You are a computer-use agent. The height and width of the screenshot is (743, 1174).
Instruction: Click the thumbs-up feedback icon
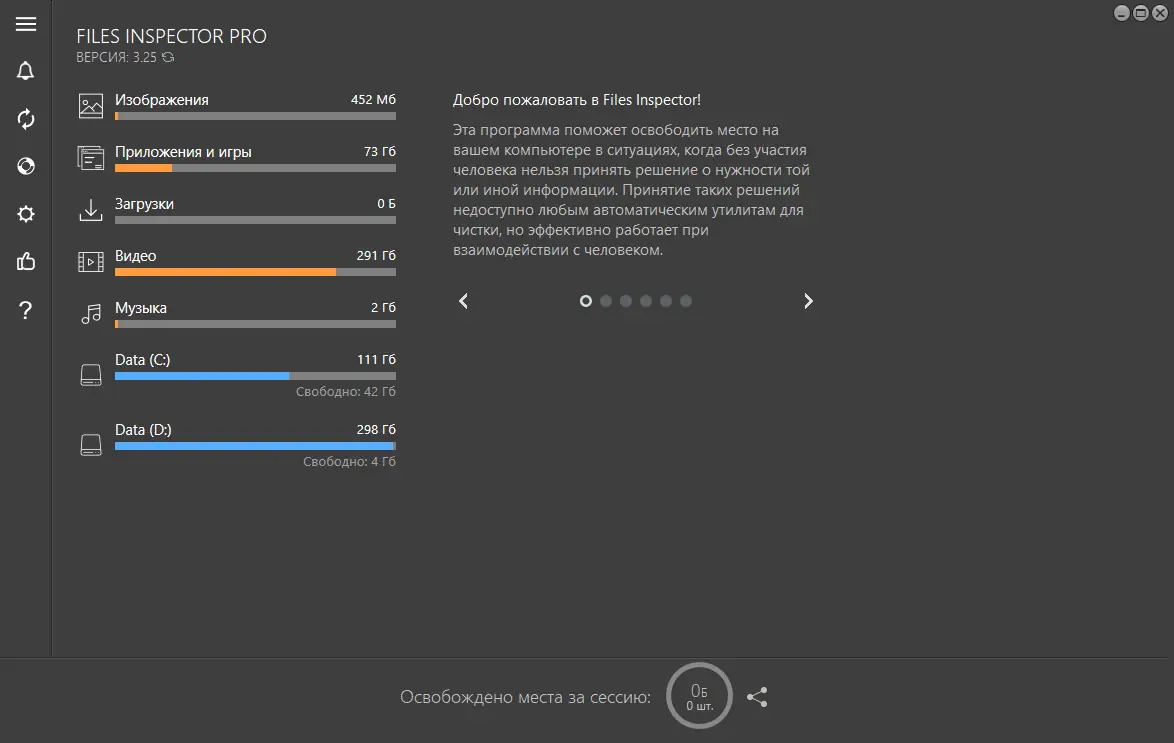[x=25, y=262]
